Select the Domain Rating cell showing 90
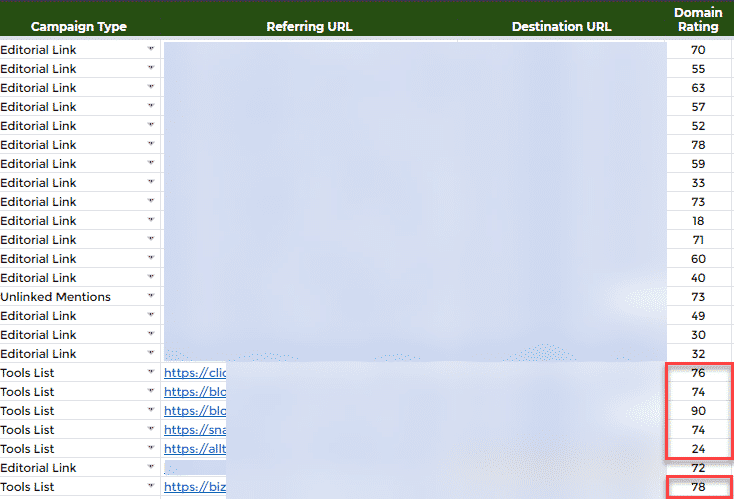734x499 pixels. pos(698,411)
